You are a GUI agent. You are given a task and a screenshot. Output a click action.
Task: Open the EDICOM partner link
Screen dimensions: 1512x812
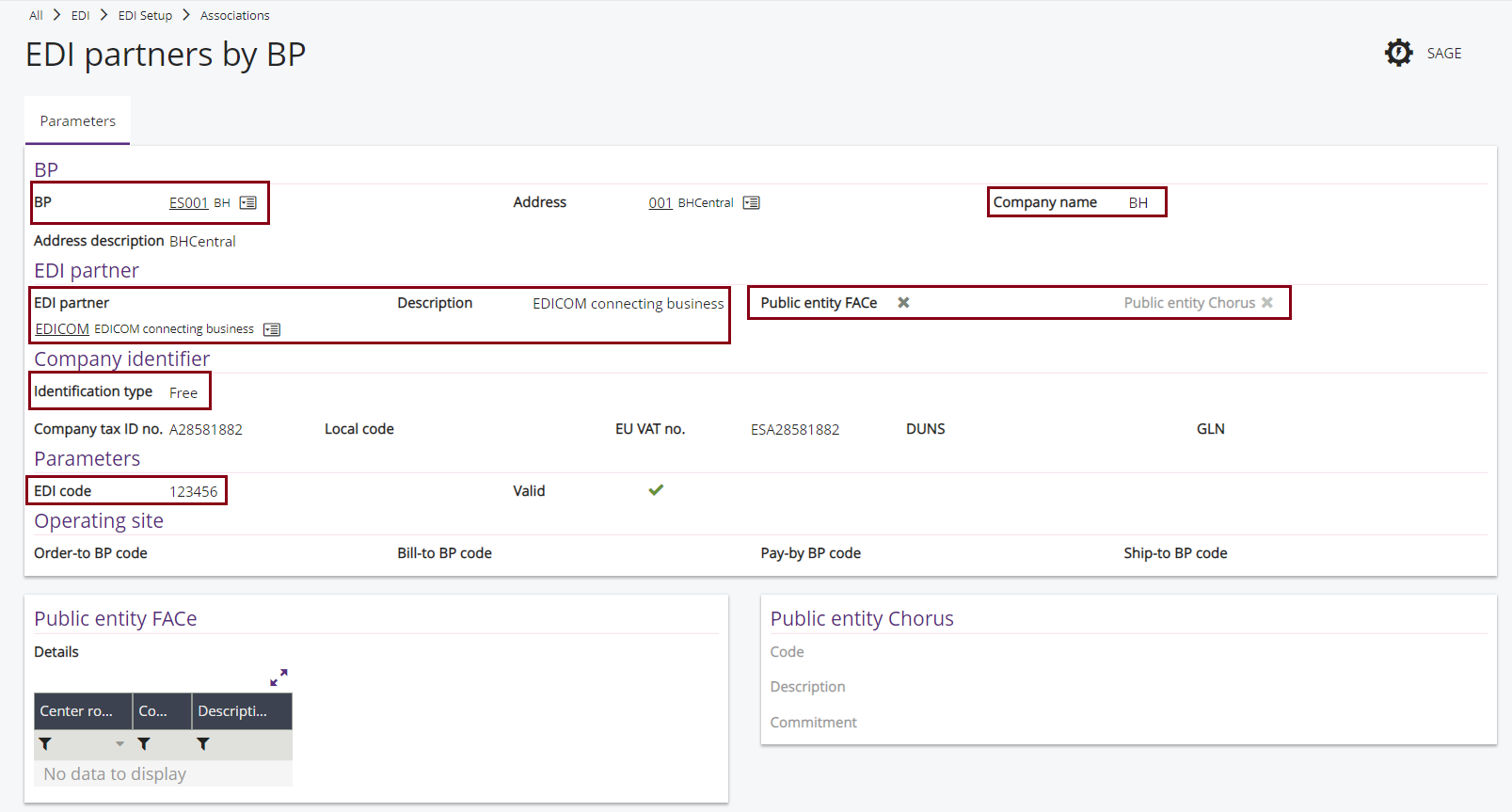62,329
